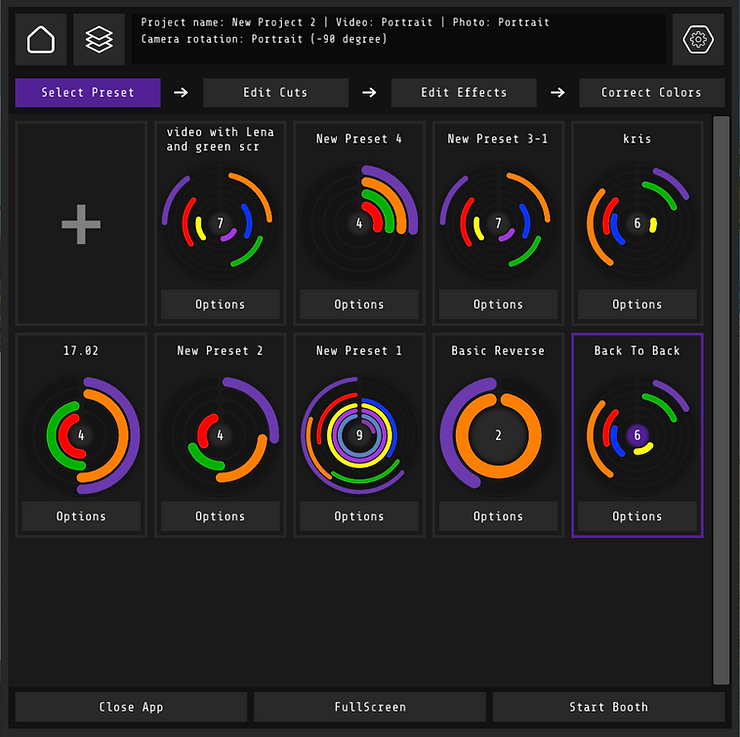Select Basic Reverse ring diagram
740x737 pixels.
coord(498,435)
